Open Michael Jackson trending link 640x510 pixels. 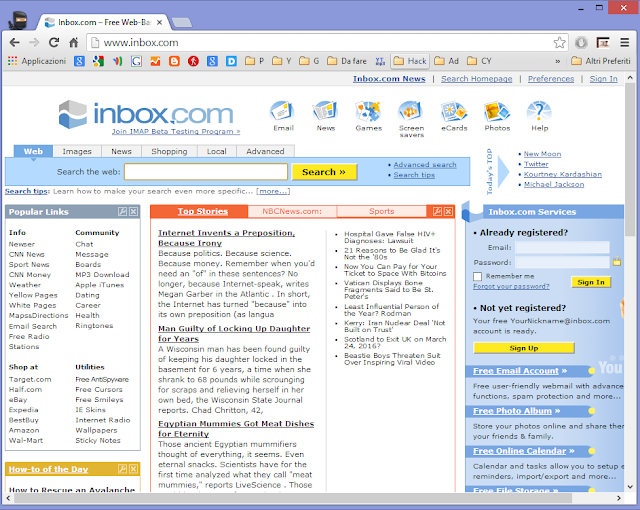pyautogui.click(x=553, y=184)
